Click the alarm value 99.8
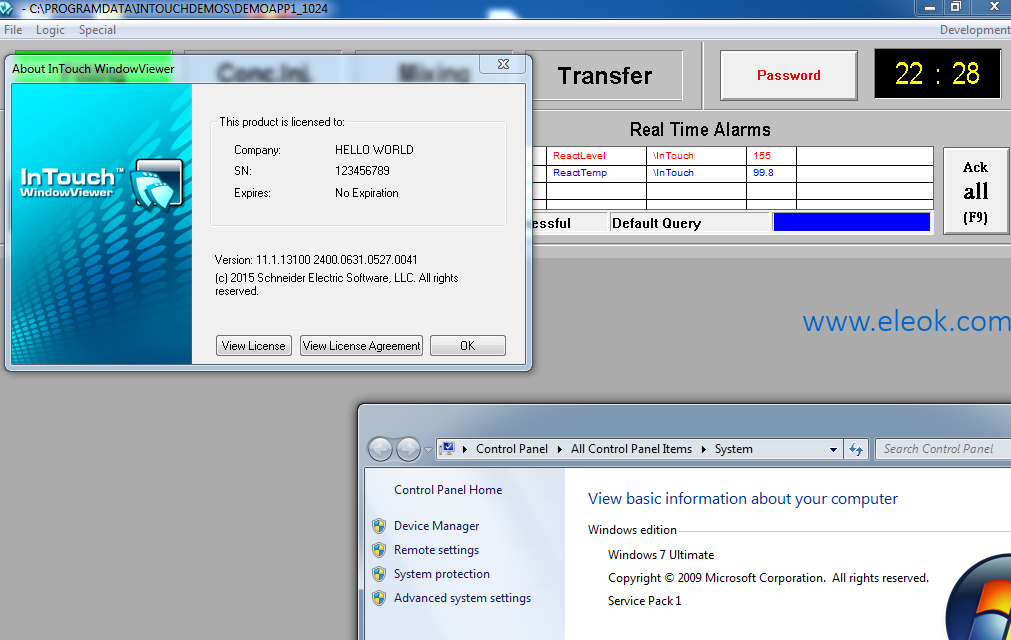1011x640 pixels. pos(763,173)
